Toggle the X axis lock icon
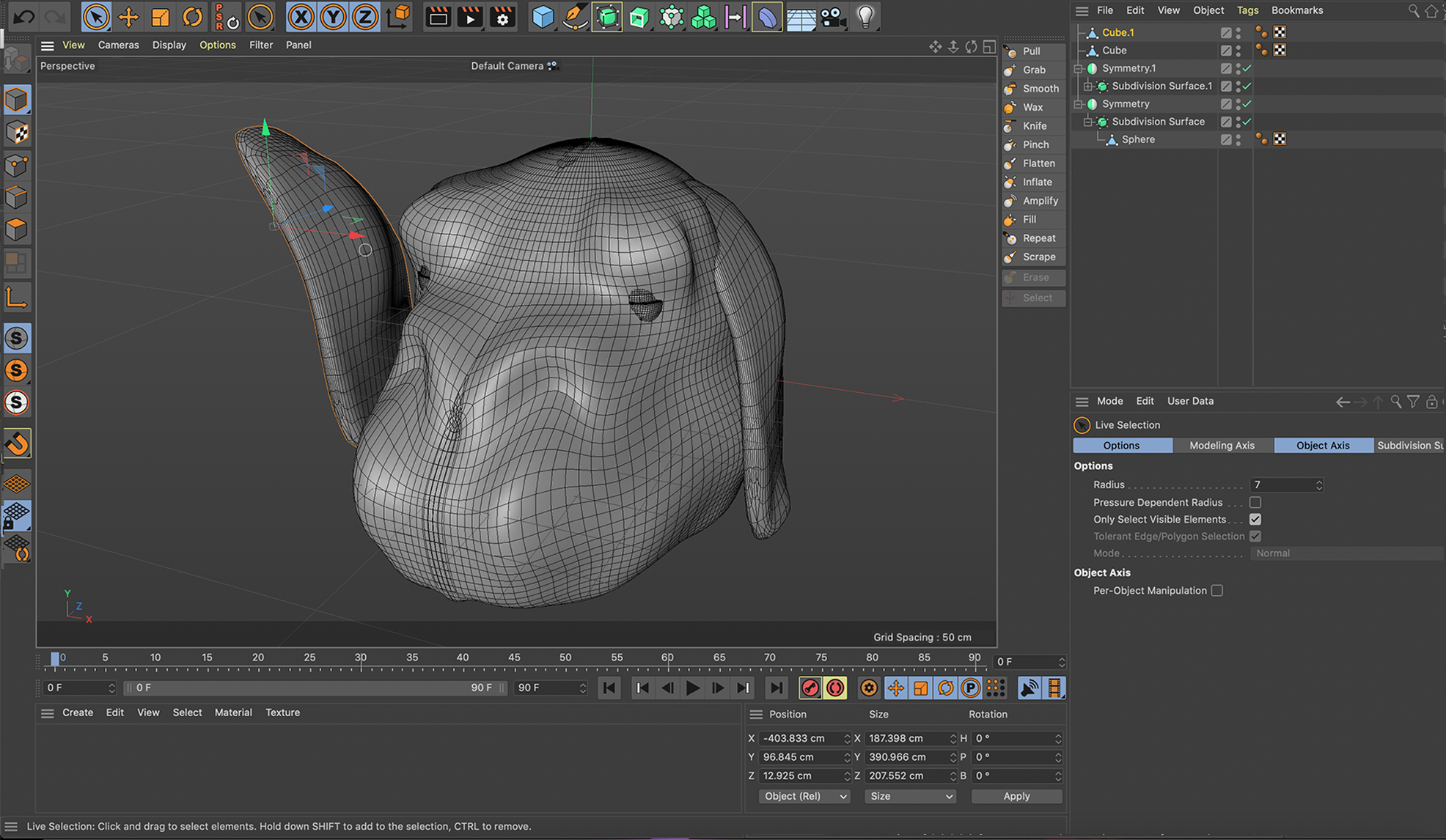This screenshot has width=1446, height=840. pyautogui.click(x=301, y=17)
